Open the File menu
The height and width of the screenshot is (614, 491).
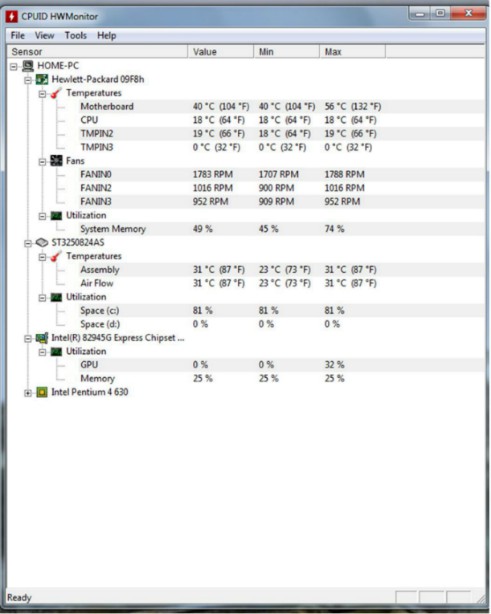18,36
